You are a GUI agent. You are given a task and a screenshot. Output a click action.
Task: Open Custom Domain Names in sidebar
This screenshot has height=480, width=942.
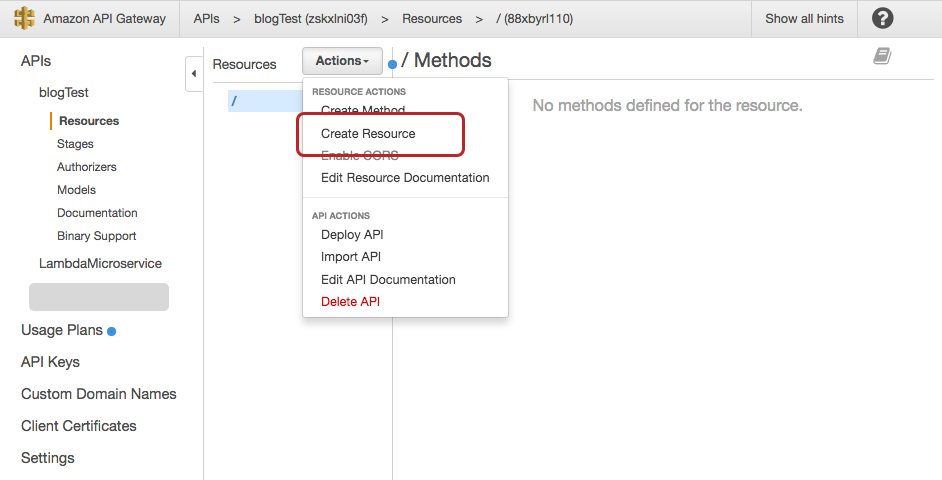(99, 394)
